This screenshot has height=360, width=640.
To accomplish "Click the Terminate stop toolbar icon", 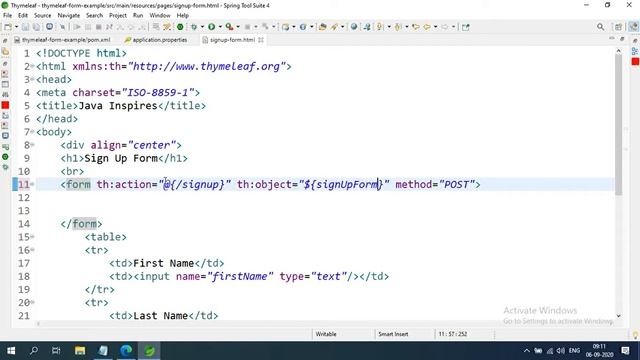I will tap(98, 27).
